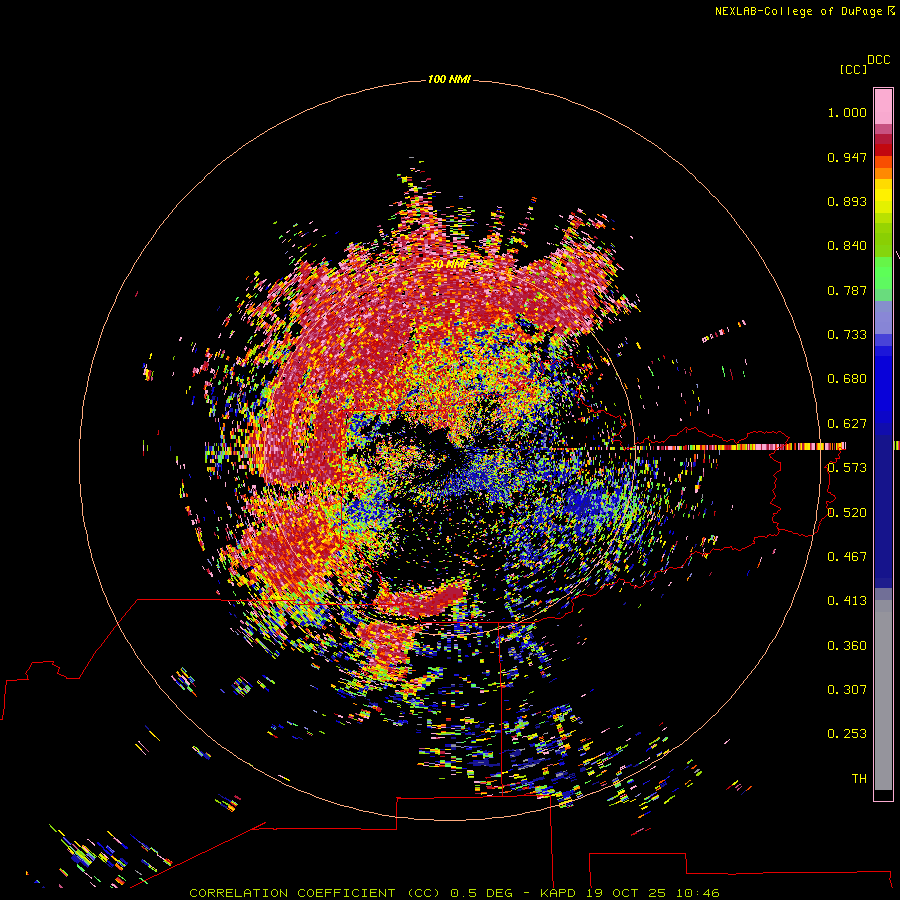Select the 0.680 scale value

[x=847, y=379]
